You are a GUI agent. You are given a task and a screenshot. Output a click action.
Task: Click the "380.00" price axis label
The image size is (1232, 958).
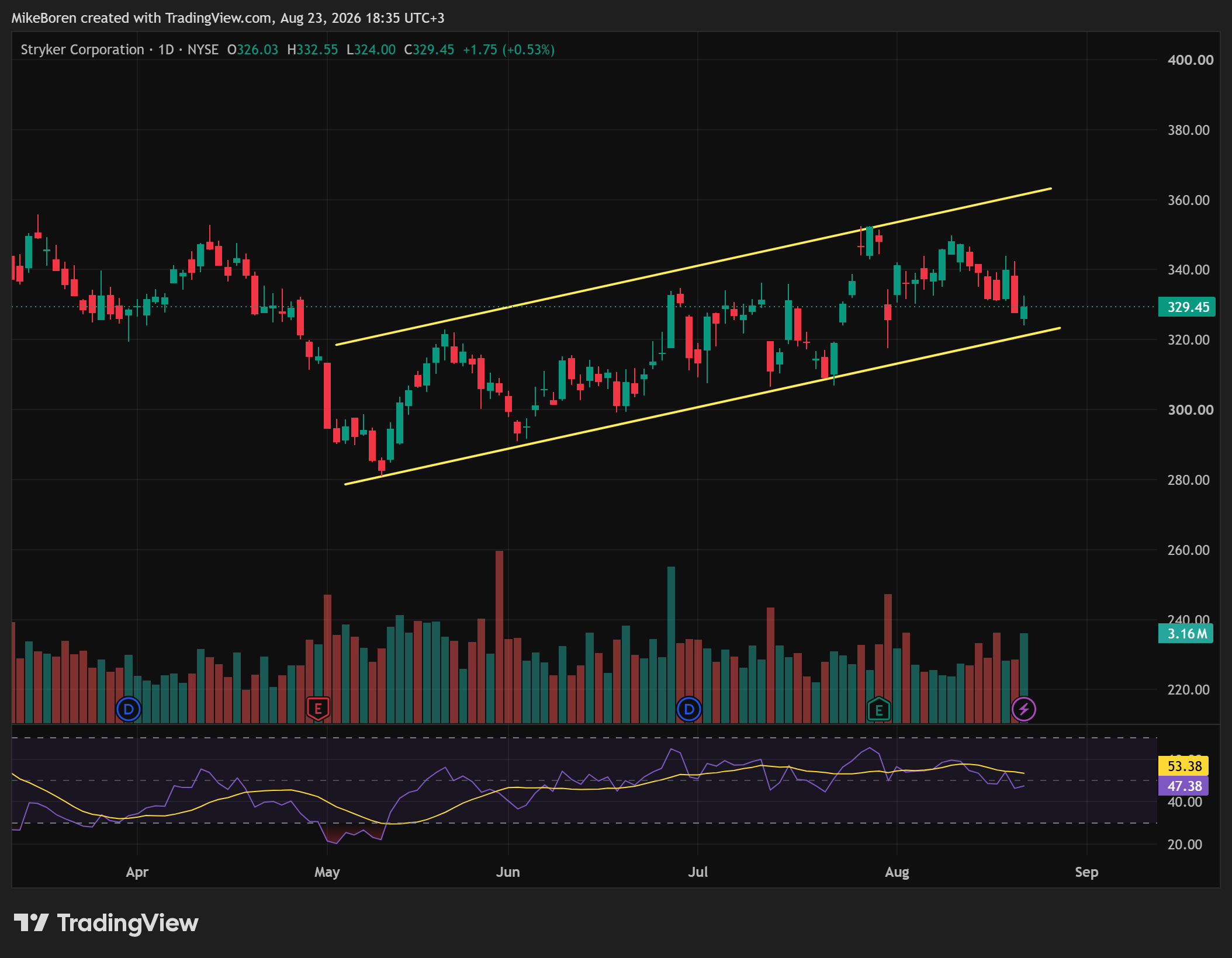pyautogui.click(x=1189, y=130)
